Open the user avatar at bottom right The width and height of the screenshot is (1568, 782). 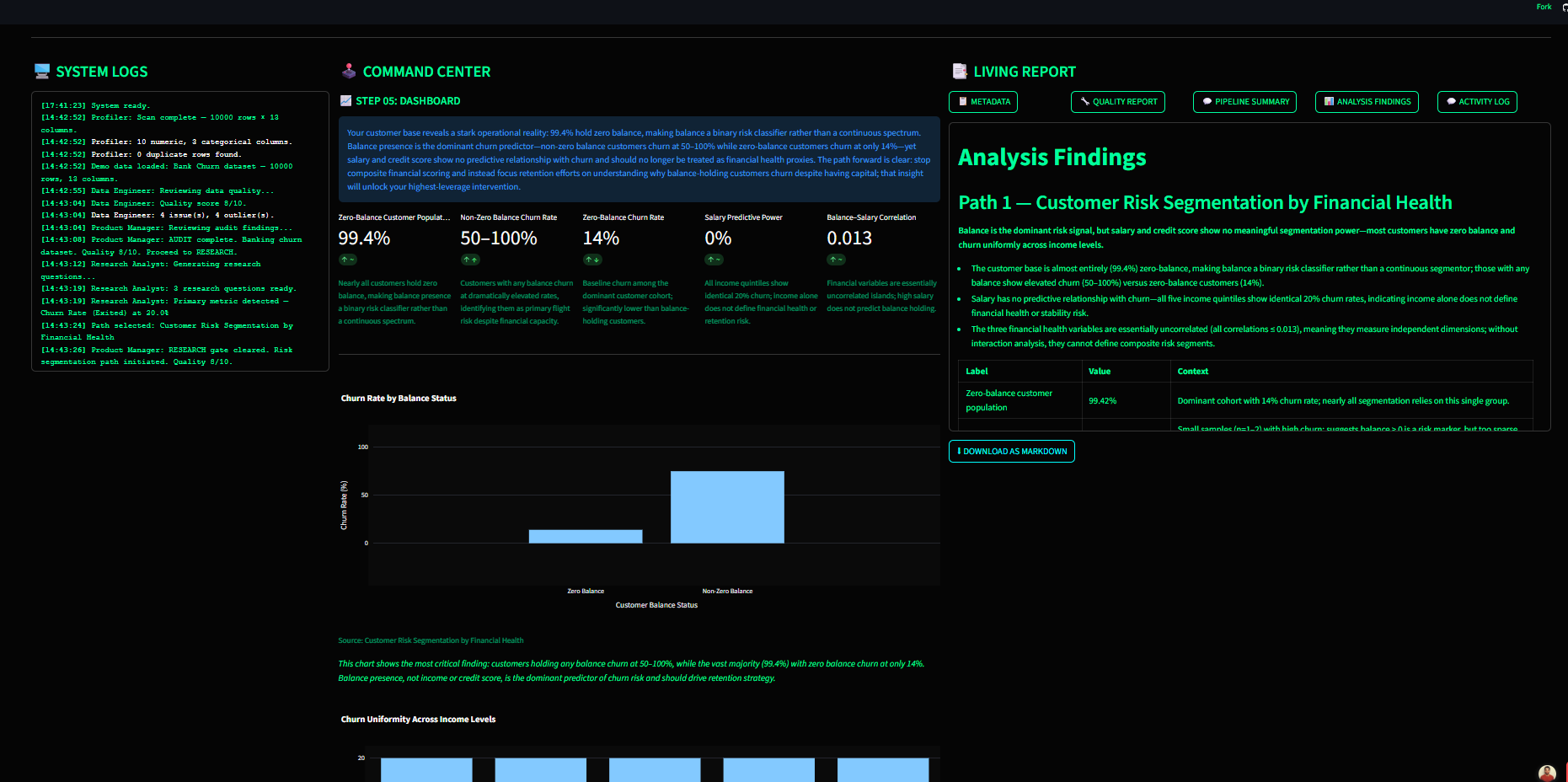[1547, 773]
